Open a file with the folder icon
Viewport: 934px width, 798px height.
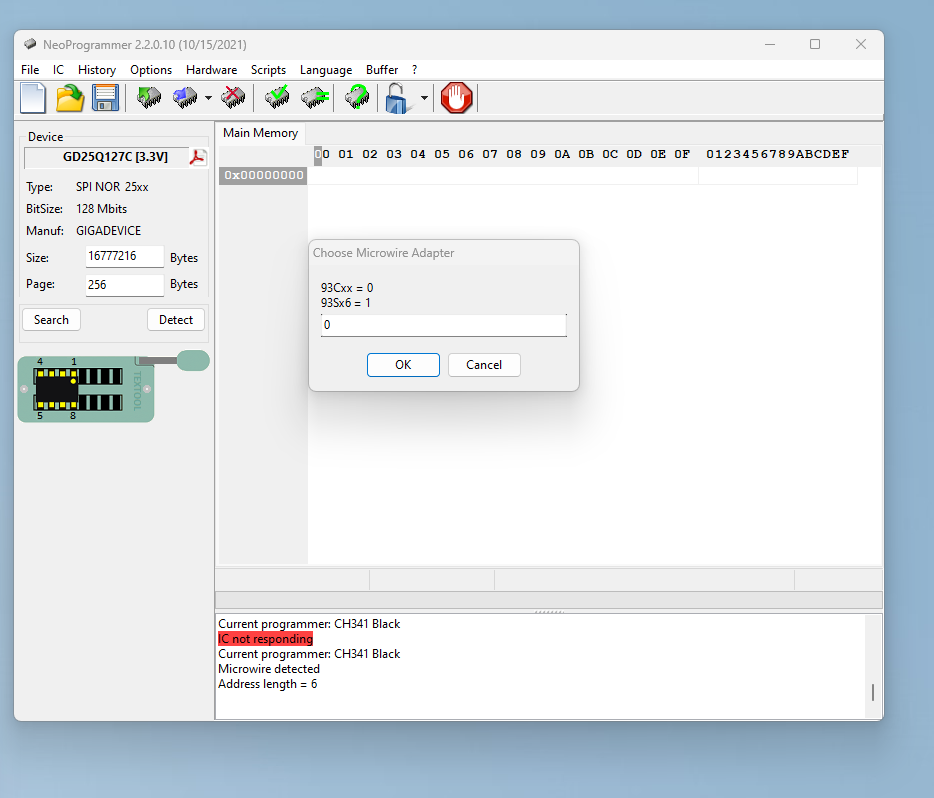point(70,98)
